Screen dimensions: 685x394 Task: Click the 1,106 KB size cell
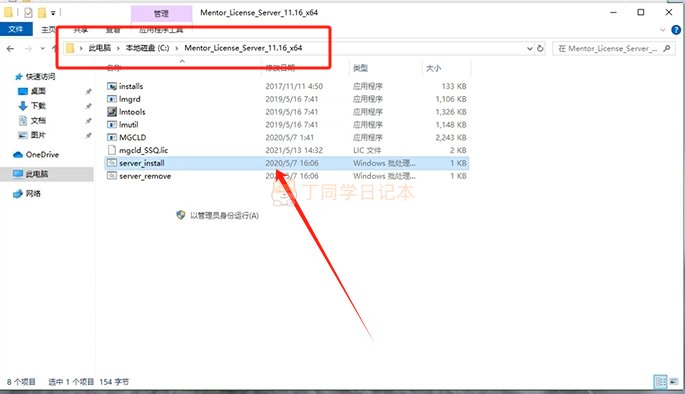tap(451, 99)
